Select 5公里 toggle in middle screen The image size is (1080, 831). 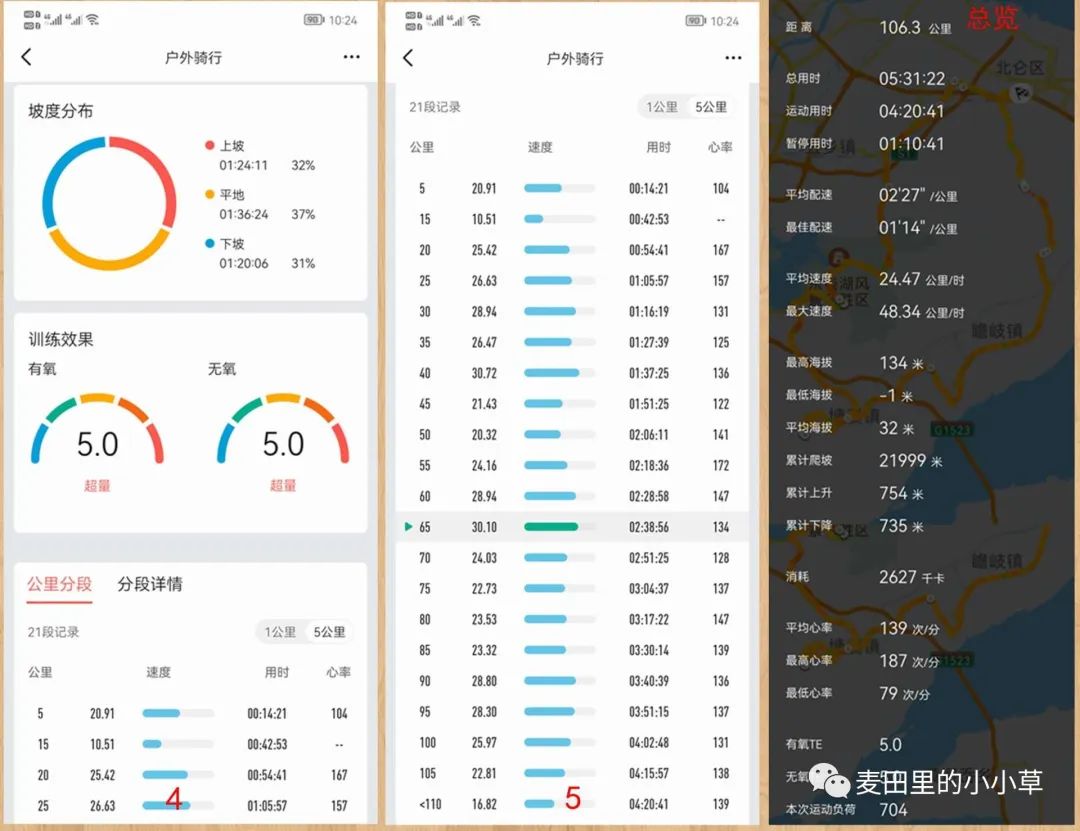pos(711,107)
